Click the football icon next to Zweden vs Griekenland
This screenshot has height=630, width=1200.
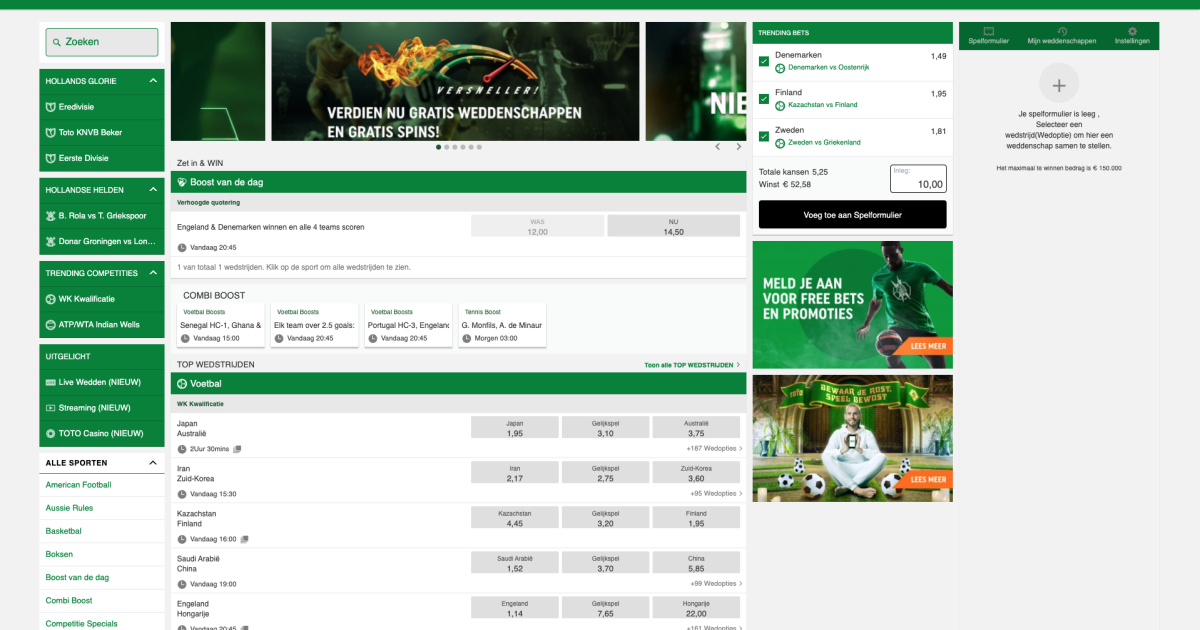pos(780,142)
